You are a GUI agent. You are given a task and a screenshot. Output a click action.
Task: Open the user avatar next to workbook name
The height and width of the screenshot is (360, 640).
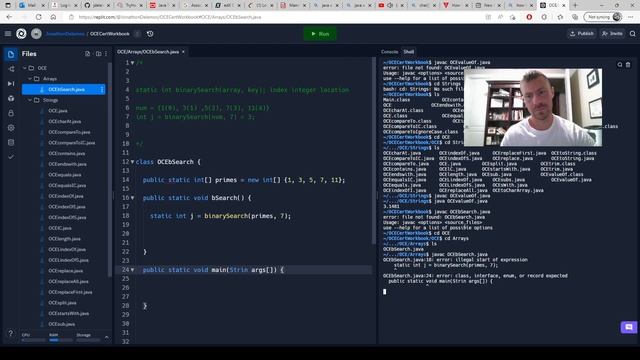click(36, 34)
